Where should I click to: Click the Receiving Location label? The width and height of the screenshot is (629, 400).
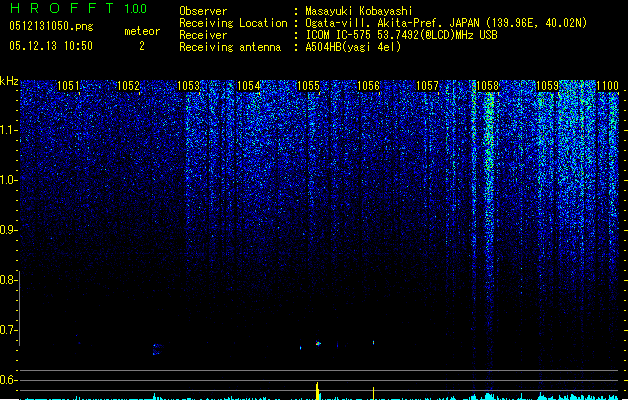(x=233, y=23)
